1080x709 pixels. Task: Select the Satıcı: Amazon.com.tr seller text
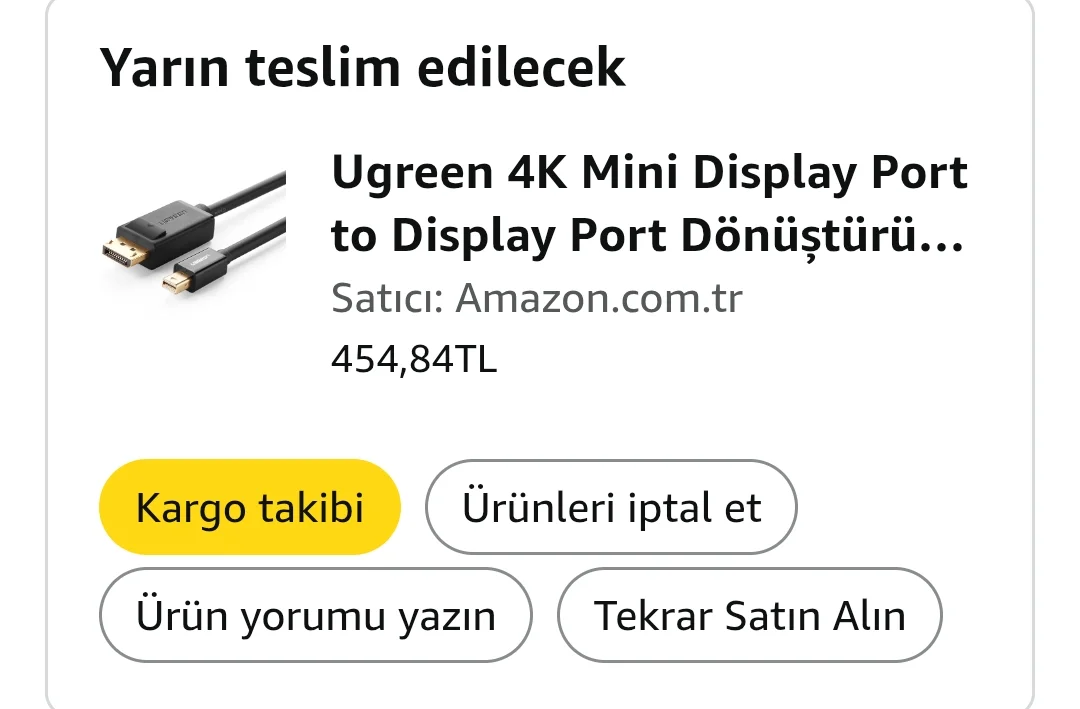(537, 298)
